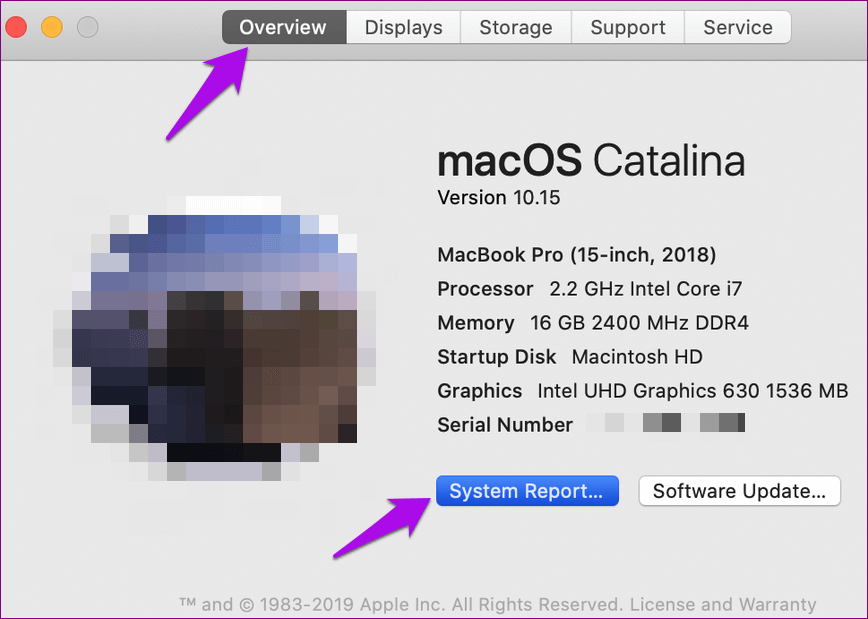868x619 pixels.
Task: Select the Storage tab
Action: pyautogui.click(x=514, y=27)
